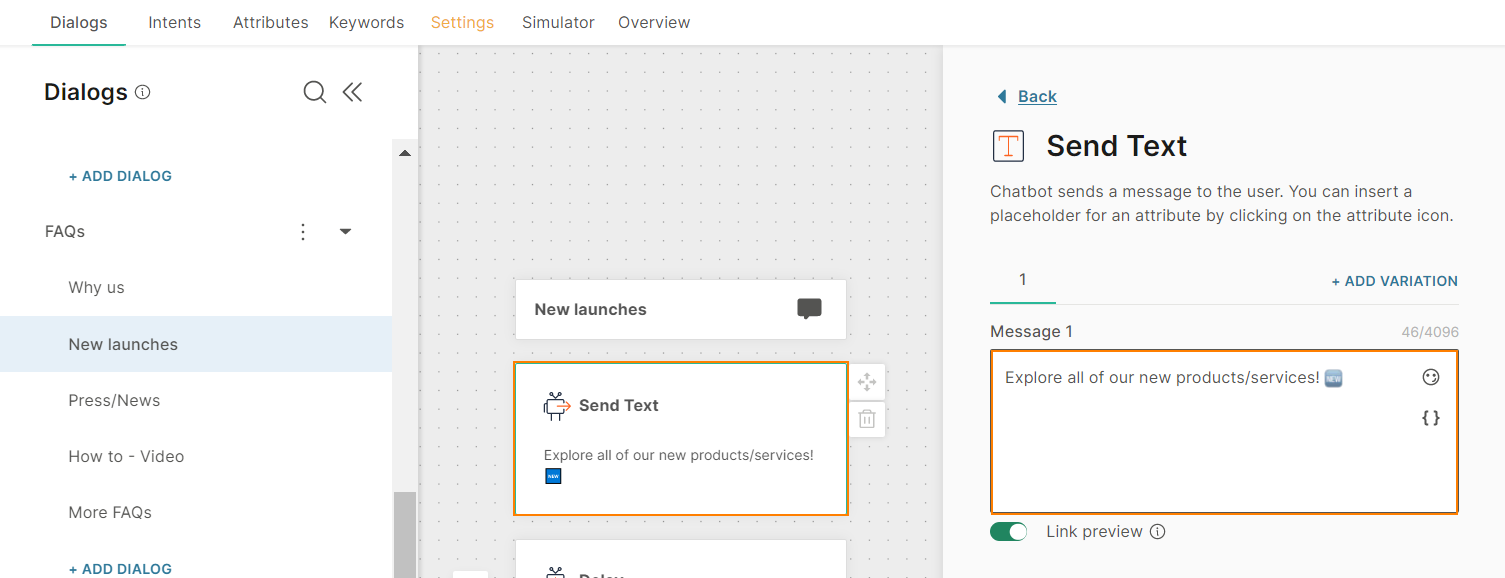The height and width of the screenshot is (578, 1505).
Task: Disable the Link preview toggle
Action: (x=1008, y=531)
